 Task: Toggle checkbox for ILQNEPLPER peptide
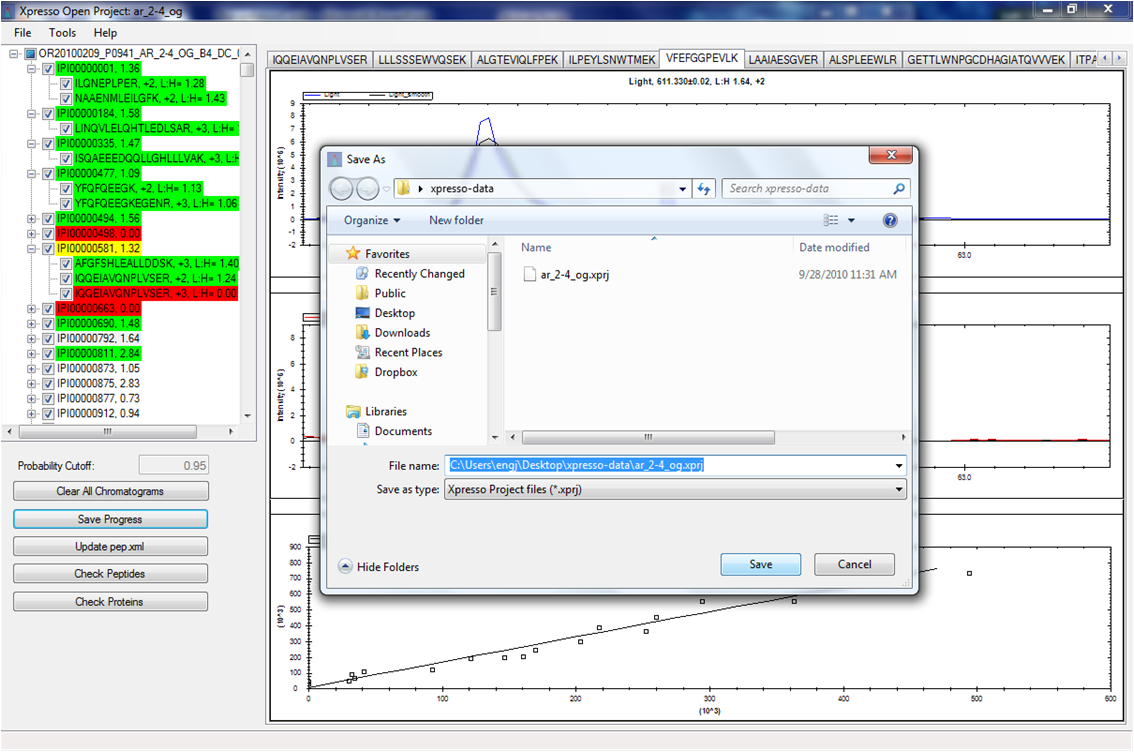(66, 84)
